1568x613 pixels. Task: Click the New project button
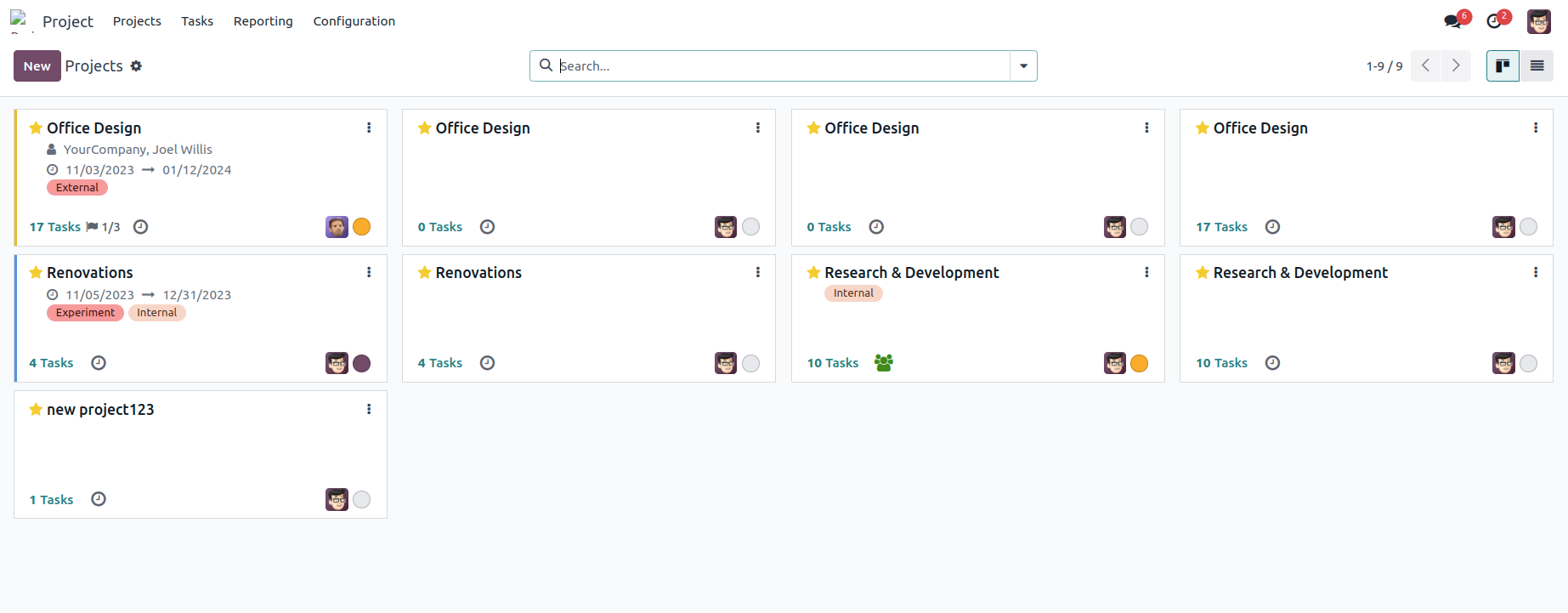[37, 66]
